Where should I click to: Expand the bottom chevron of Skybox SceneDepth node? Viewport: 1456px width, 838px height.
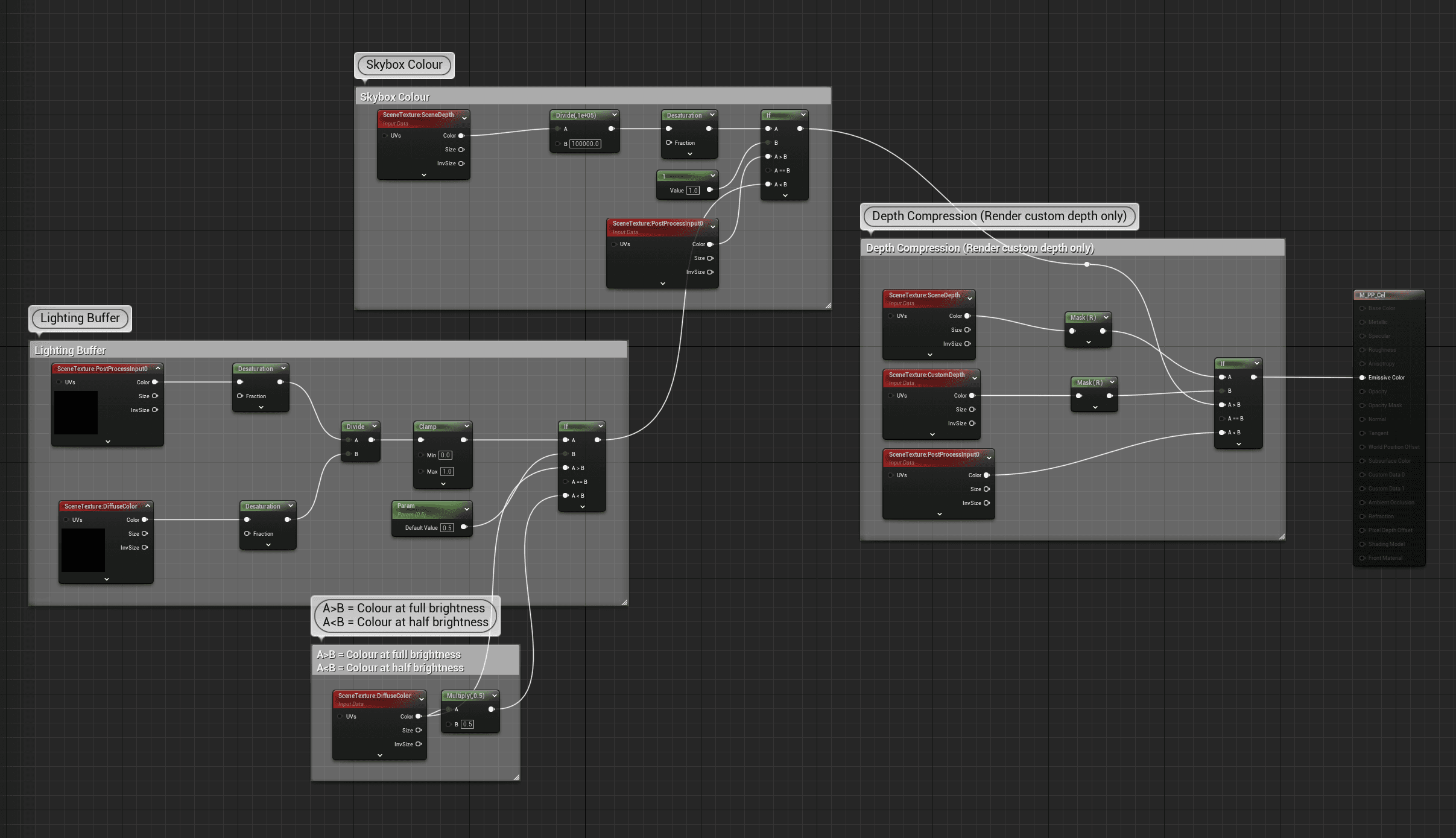point(424,175)
